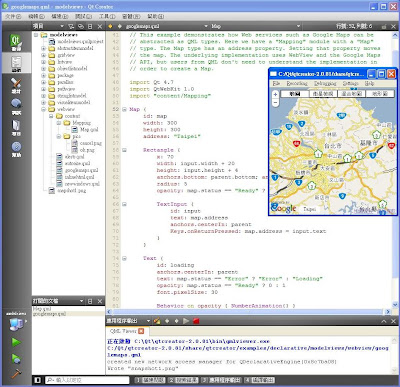
Task: Open the 項目 view selector dropdown
Action: click(48, 26)
